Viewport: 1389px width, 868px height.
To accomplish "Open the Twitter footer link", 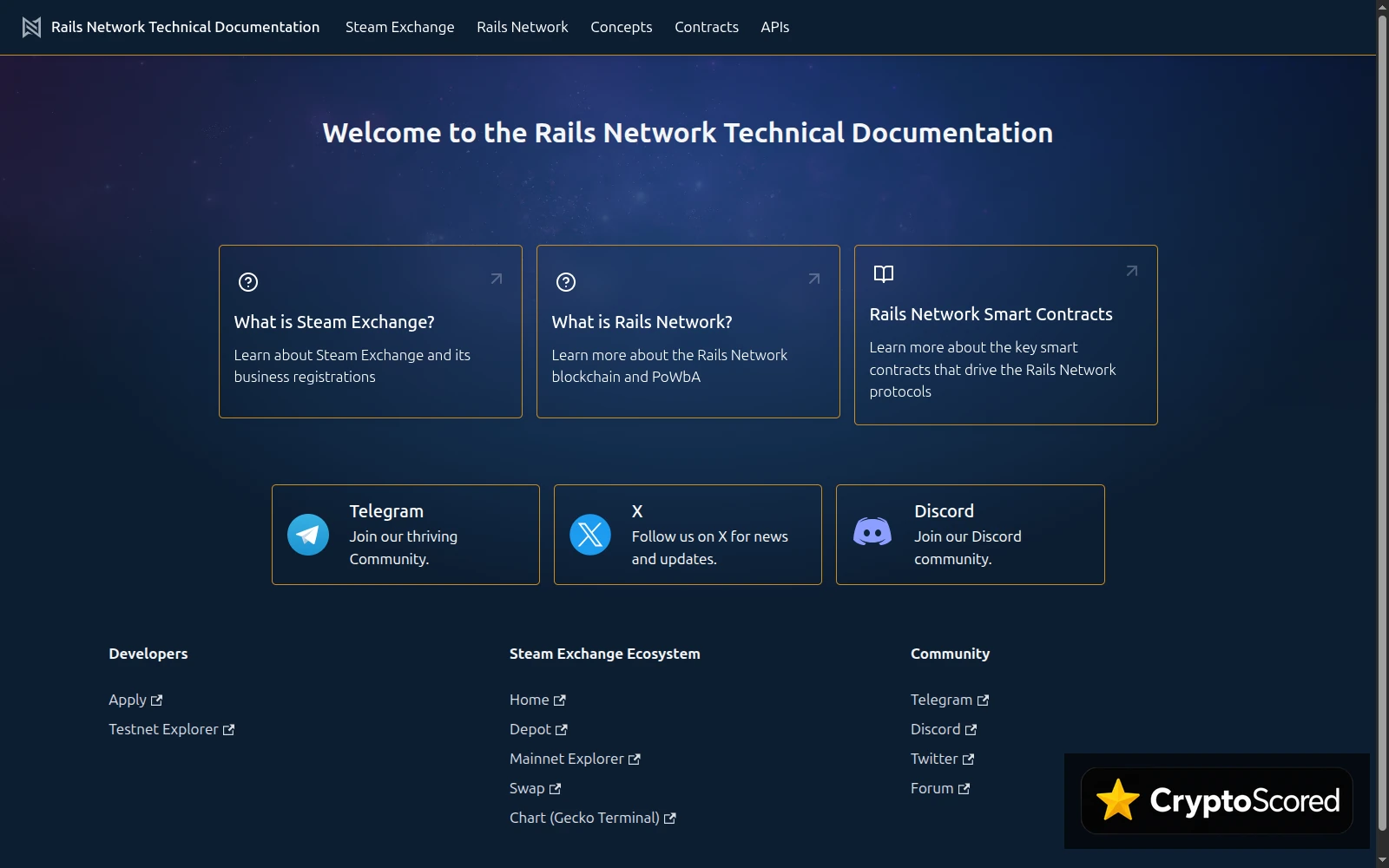I will click(x=934, y=759).
